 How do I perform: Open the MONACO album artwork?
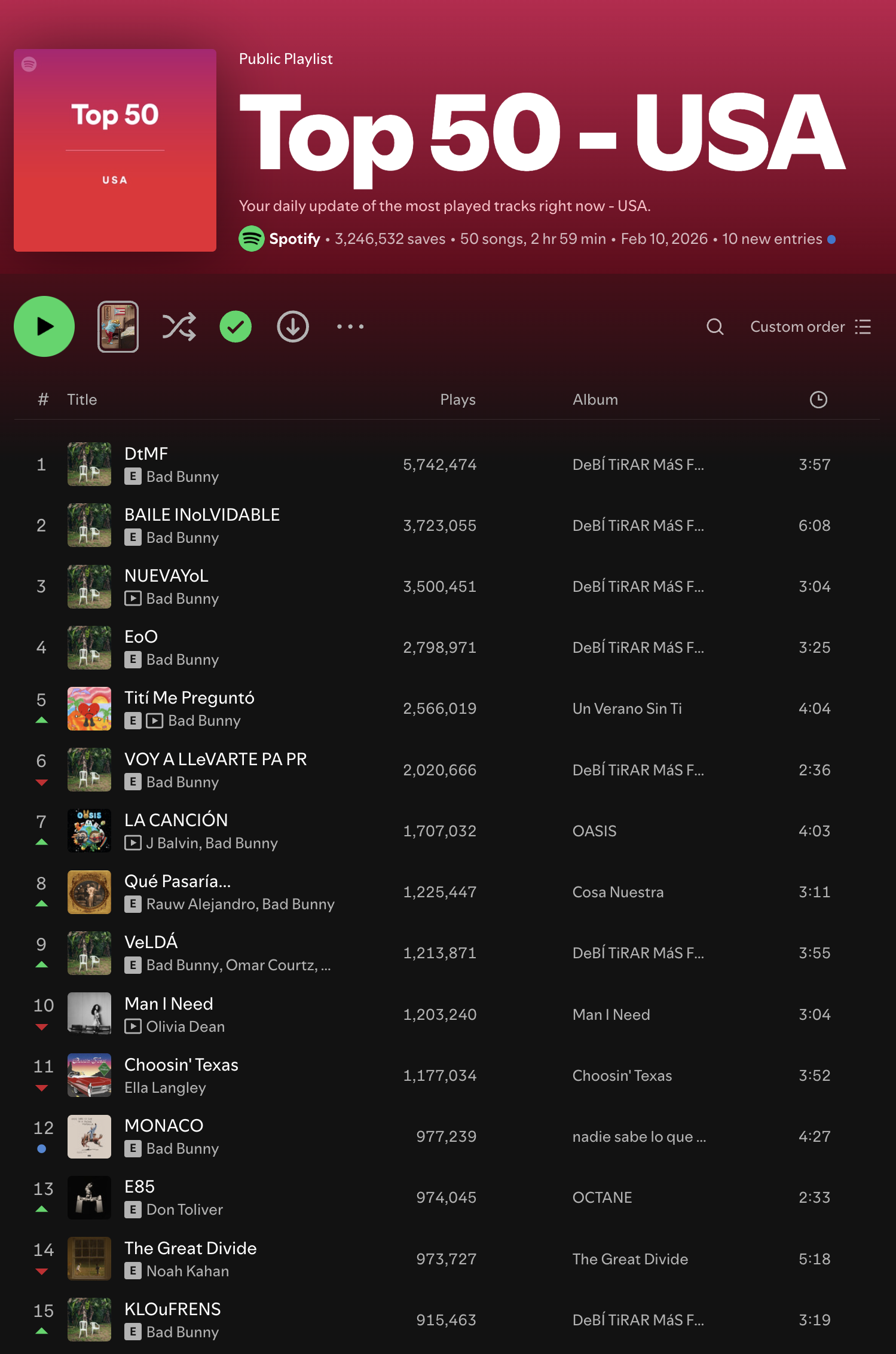click(x=89, y=1136)
